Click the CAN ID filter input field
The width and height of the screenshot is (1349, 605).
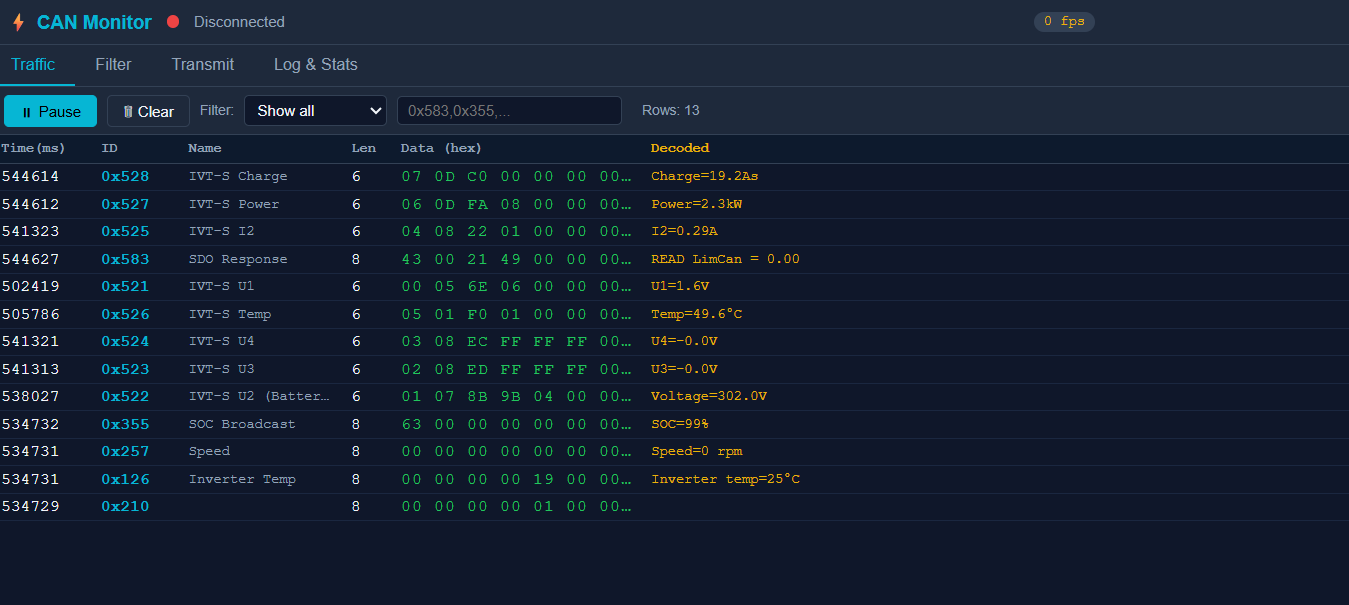509,111
